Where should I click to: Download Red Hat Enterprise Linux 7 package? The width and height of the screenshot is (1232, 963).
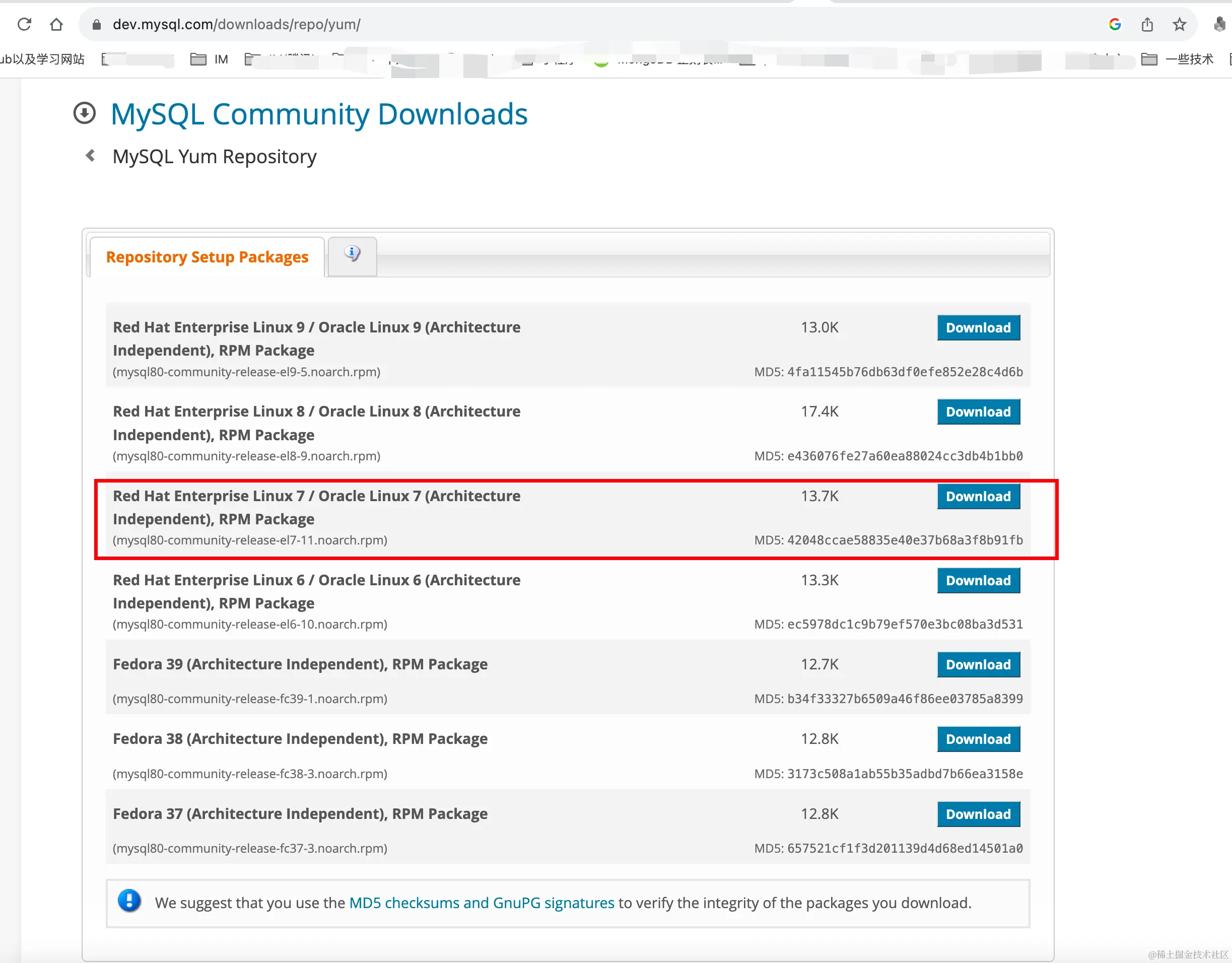978,497
